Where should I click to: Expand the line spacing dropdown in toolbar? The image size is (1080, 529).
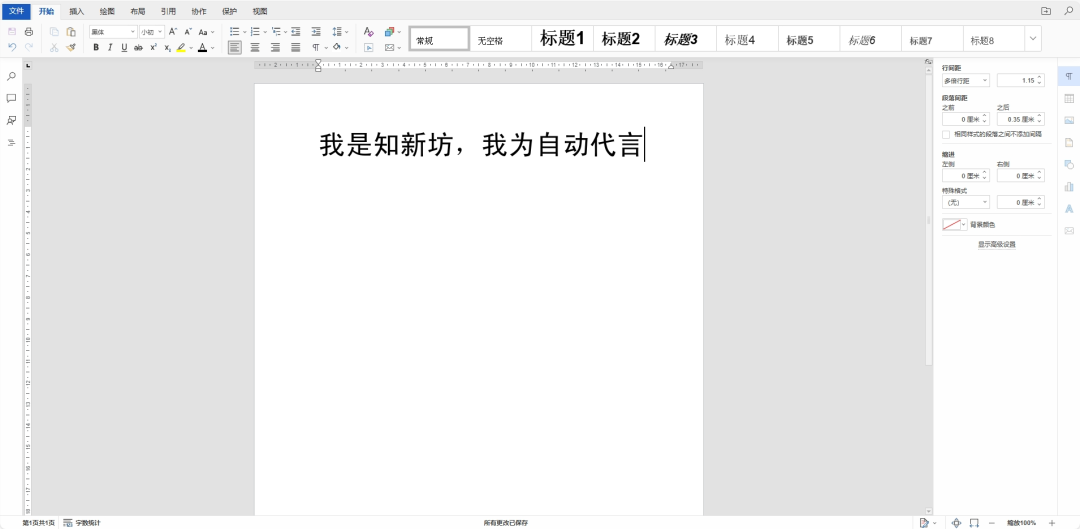(x=346, y=32)
